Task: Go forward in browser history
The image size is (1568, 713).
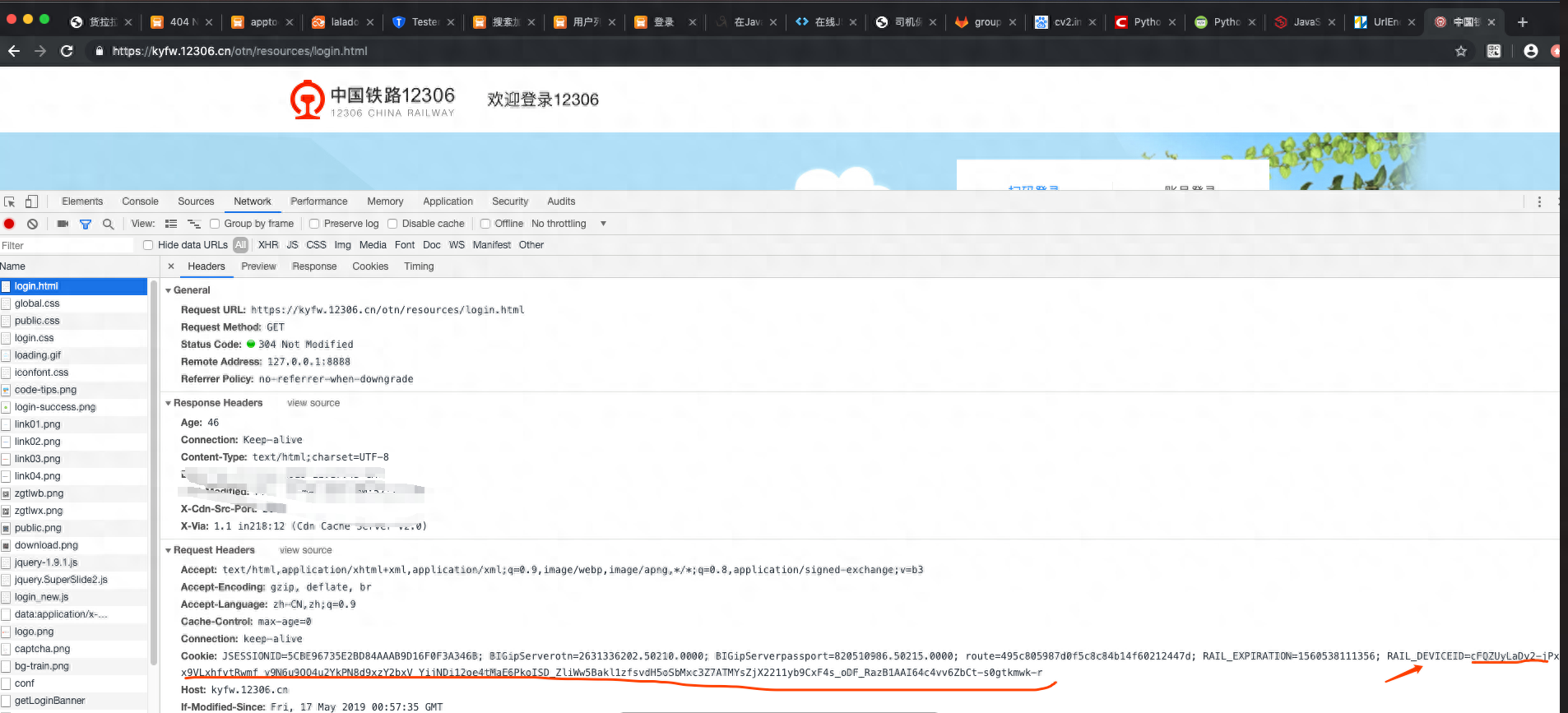Action: 40,51
